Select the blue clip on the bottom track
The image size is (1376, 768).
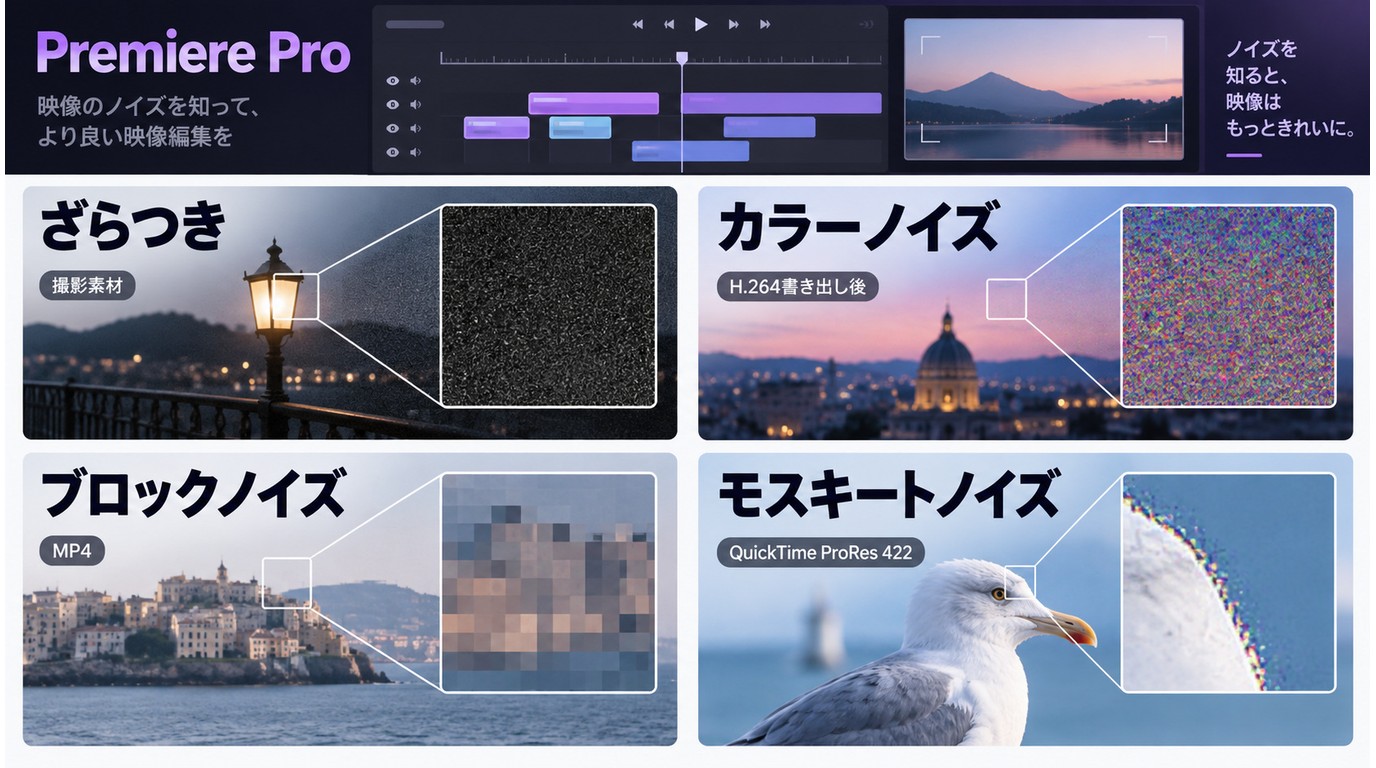tap(690, 151)
